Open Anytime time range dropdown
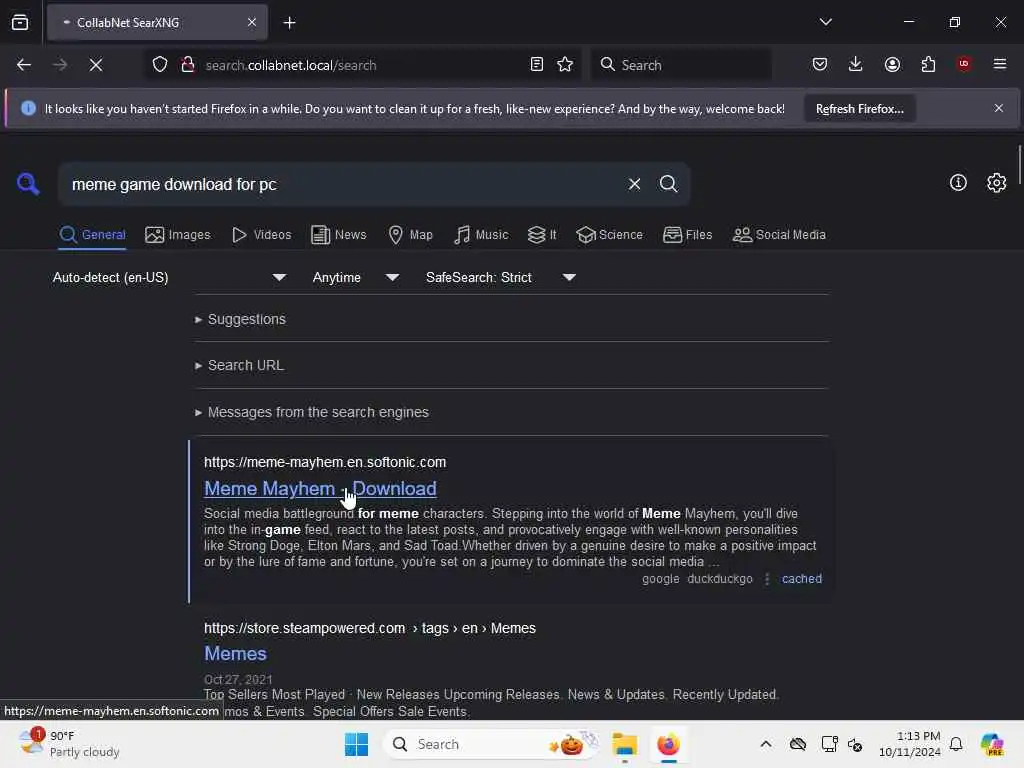The width and height of the screenshot is (1024, 768). pos(355,277)
